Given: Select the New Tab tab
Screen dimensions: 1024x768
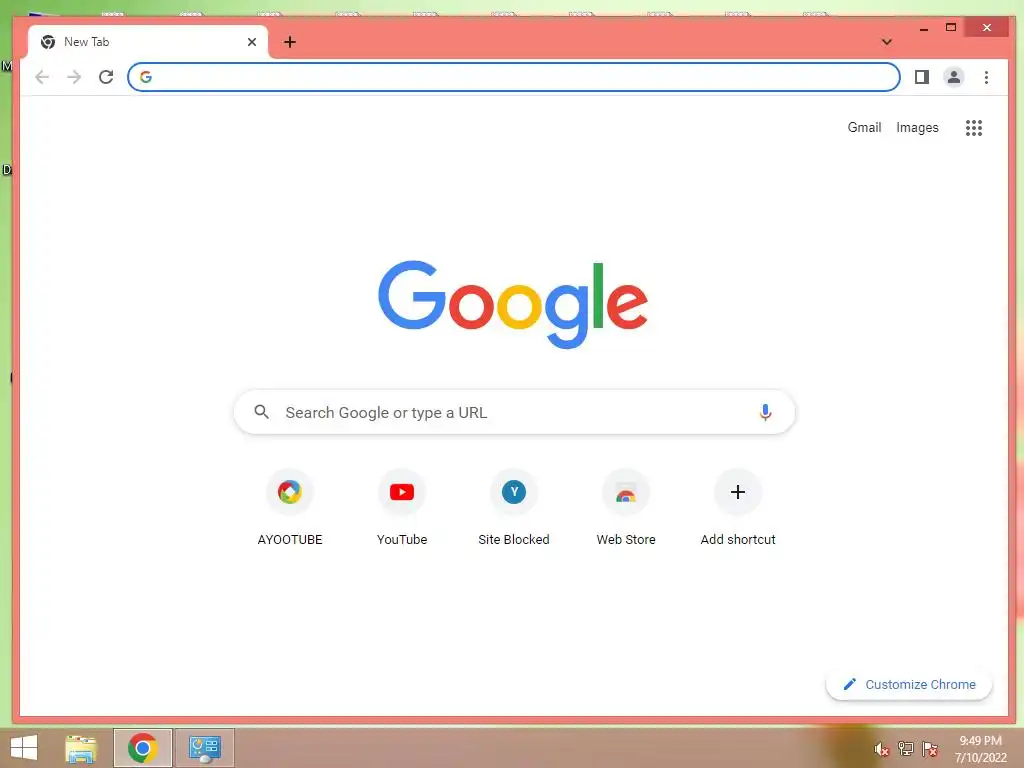Looking at the screenshot, I should [x=148, y=42].
